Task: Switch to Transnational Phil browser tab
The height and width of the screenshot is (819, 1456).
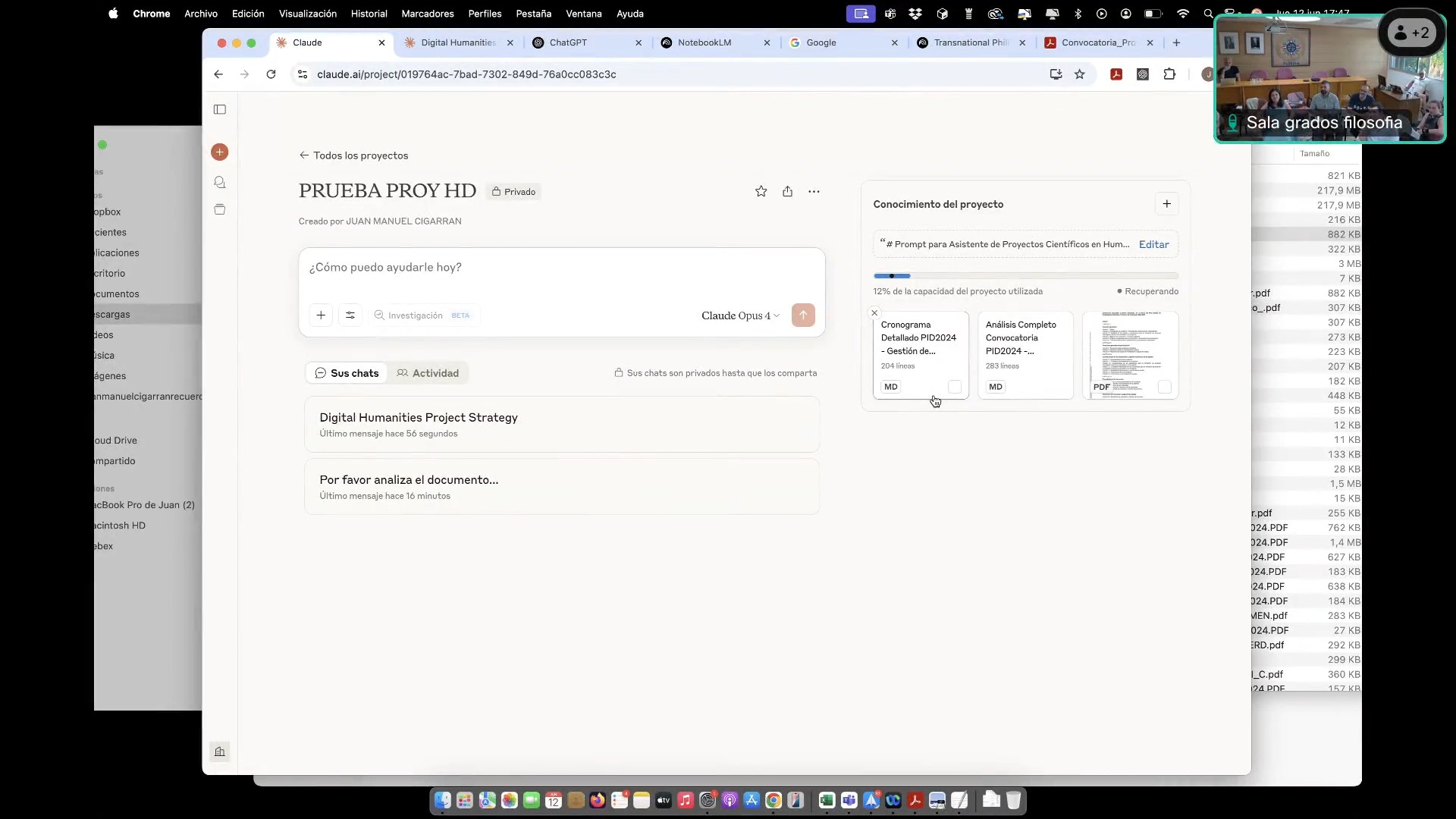Action: tap(971, 43)
